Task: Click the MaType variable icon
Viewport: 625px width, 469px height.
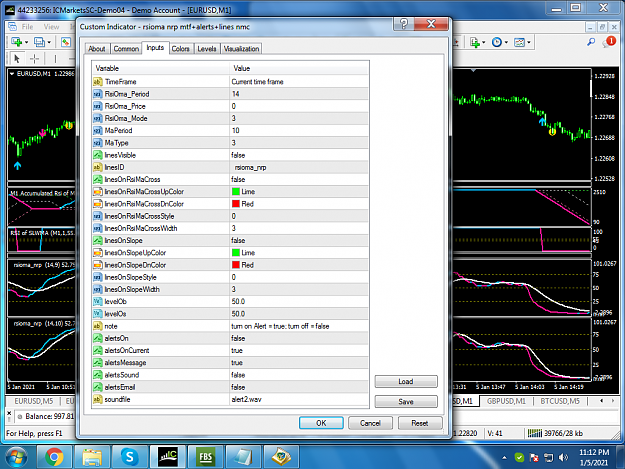Action: (98, 143)
